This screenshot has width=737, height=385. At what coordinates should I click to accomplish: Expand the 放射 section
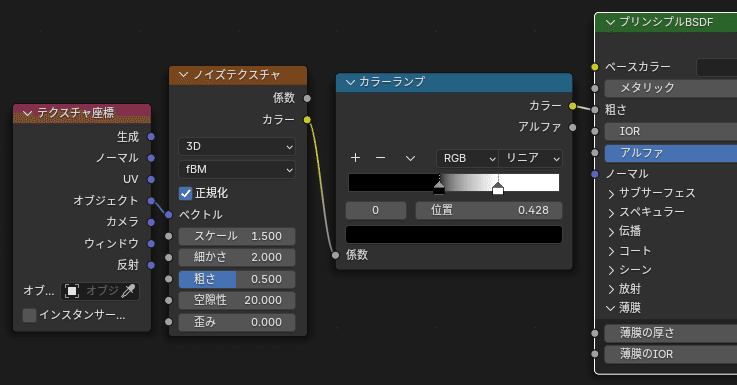click(611, 289)
